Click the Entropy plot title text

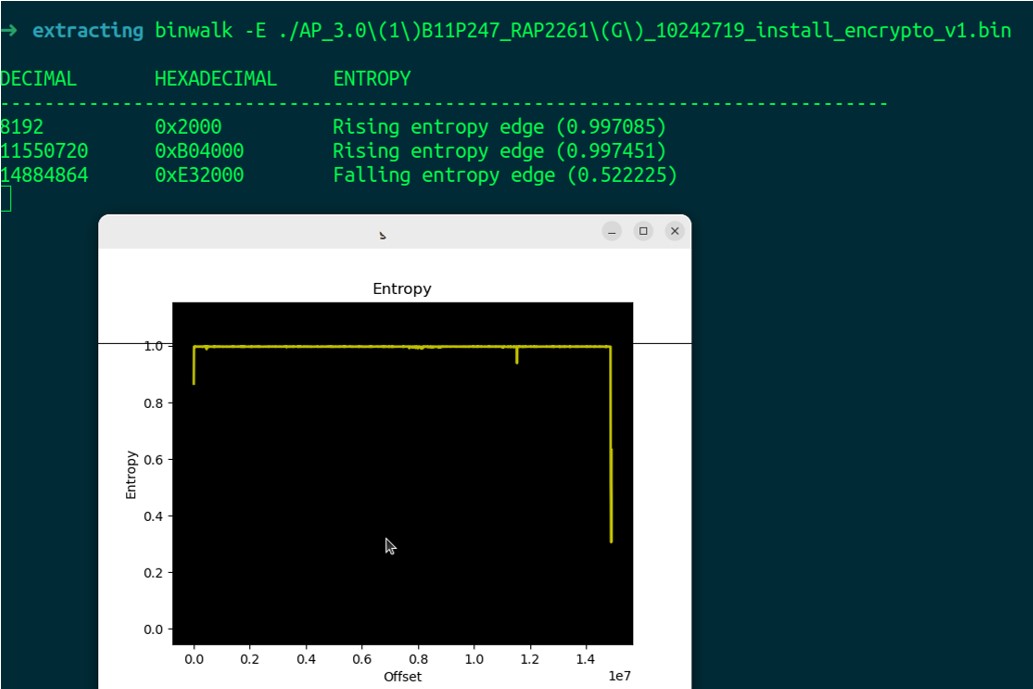click(x=401, y=288)
